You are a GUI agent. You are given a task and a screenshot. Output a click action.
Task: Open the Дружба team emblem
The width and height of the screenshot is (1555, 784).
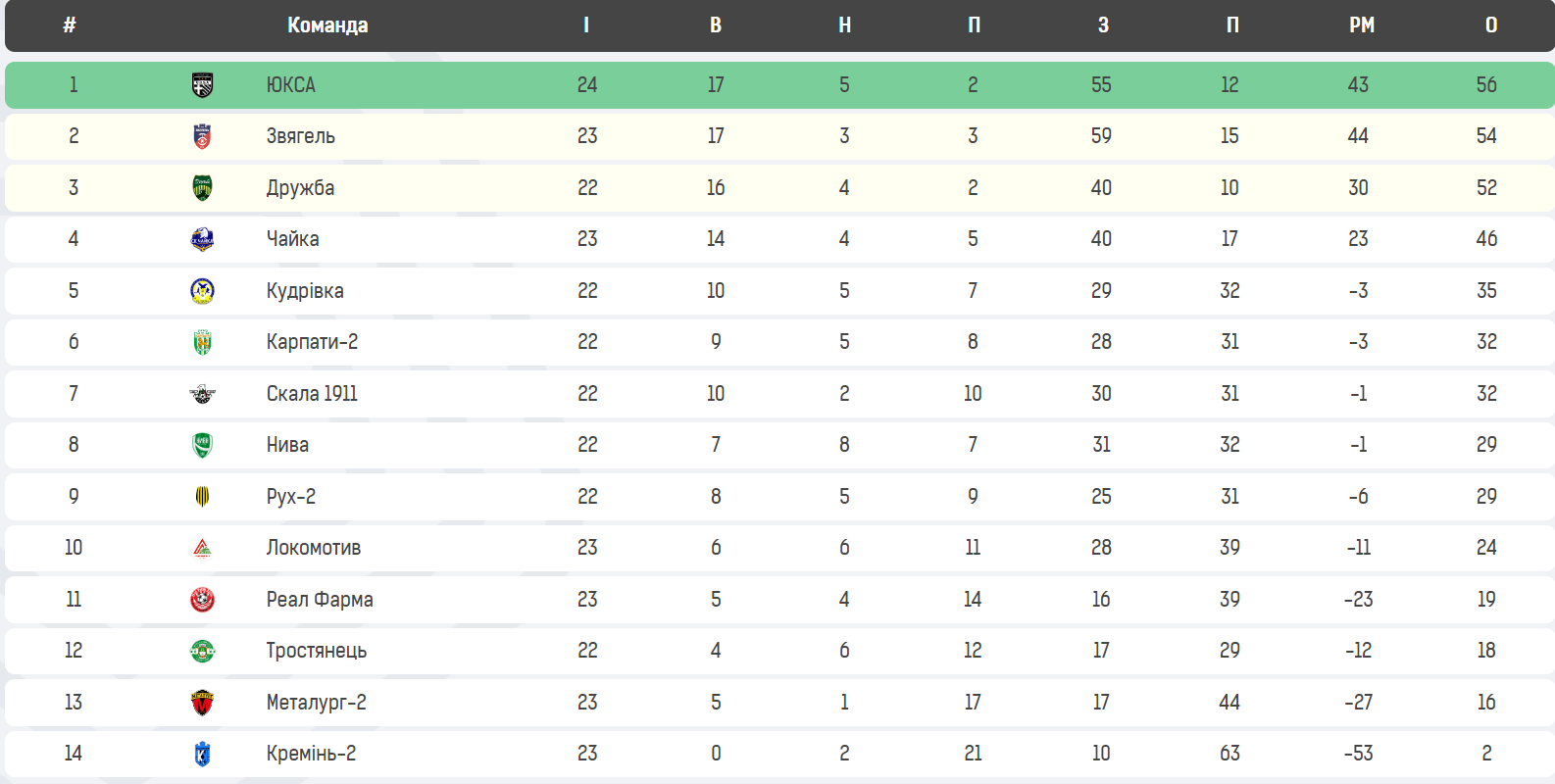point(202,188)
